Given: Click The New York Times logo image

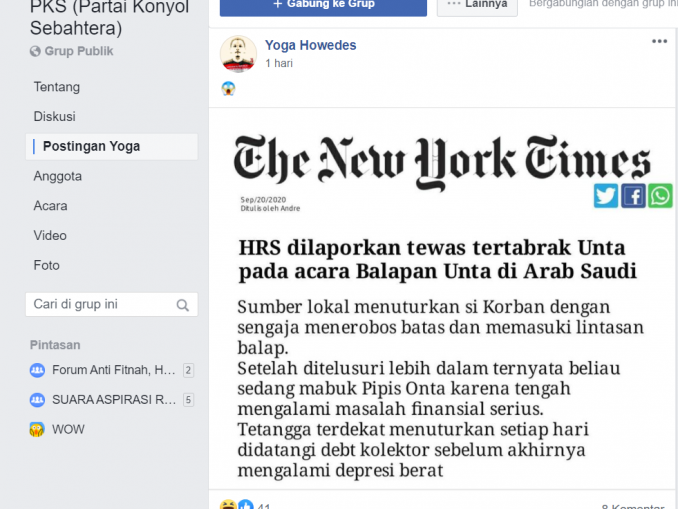Looking at the screenshot, I should pyautogui.click(x=442, y=163).
